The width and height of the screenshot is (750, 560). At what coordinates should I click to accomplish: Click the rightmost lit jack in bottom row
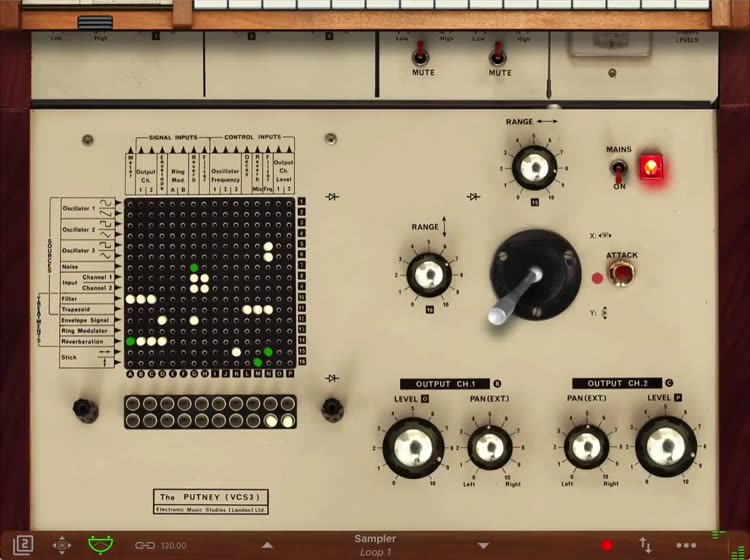287,421
